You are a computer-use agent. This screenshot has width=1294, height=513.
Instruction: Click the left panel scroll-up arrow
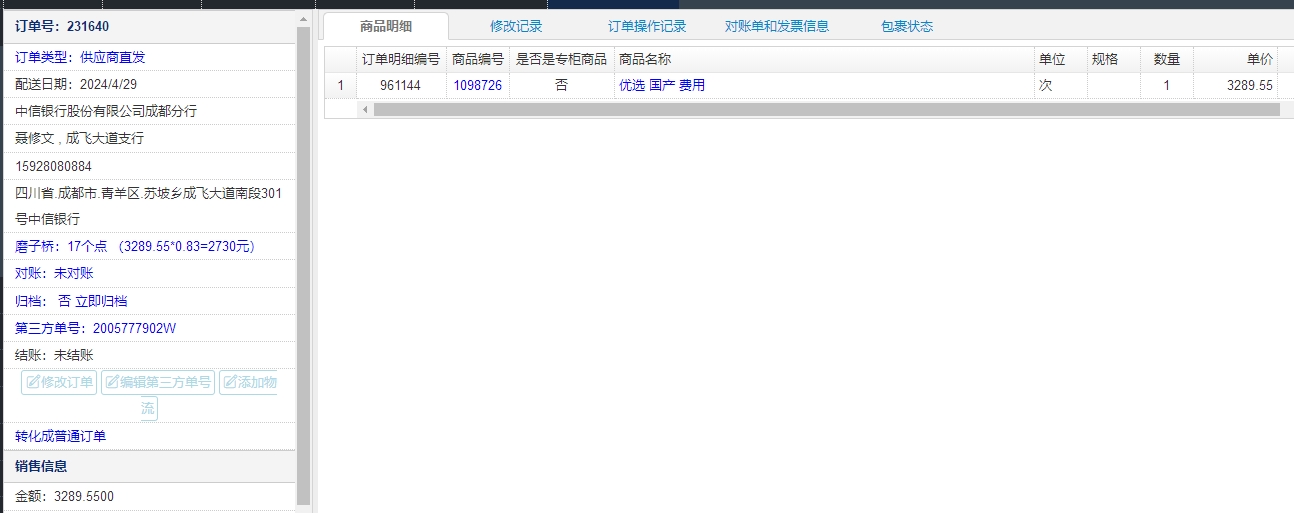(x=303, y=19)
